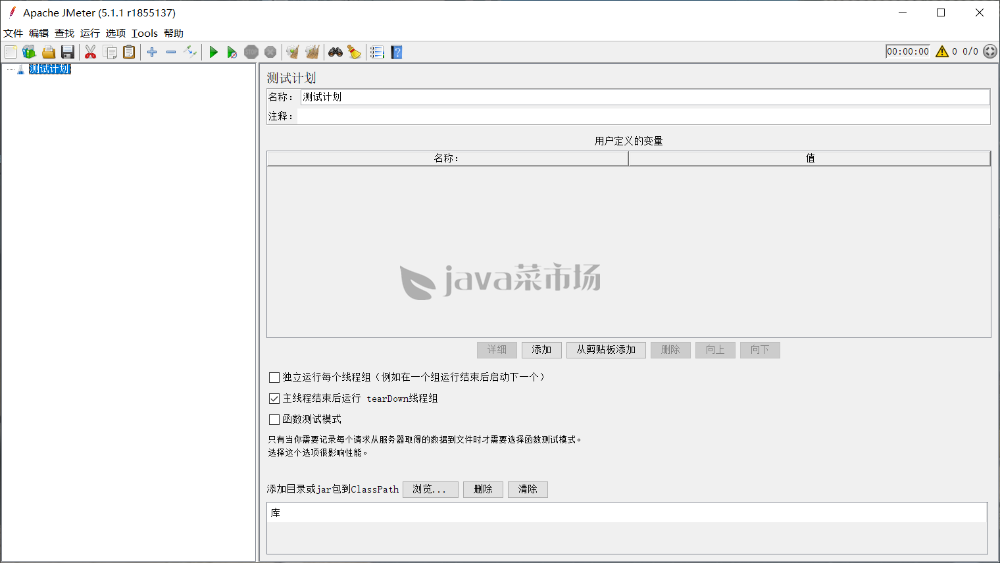The image size is (1000, 563).
Task: Click the 删除 button beside 浏览...
Action: point(483,490)
